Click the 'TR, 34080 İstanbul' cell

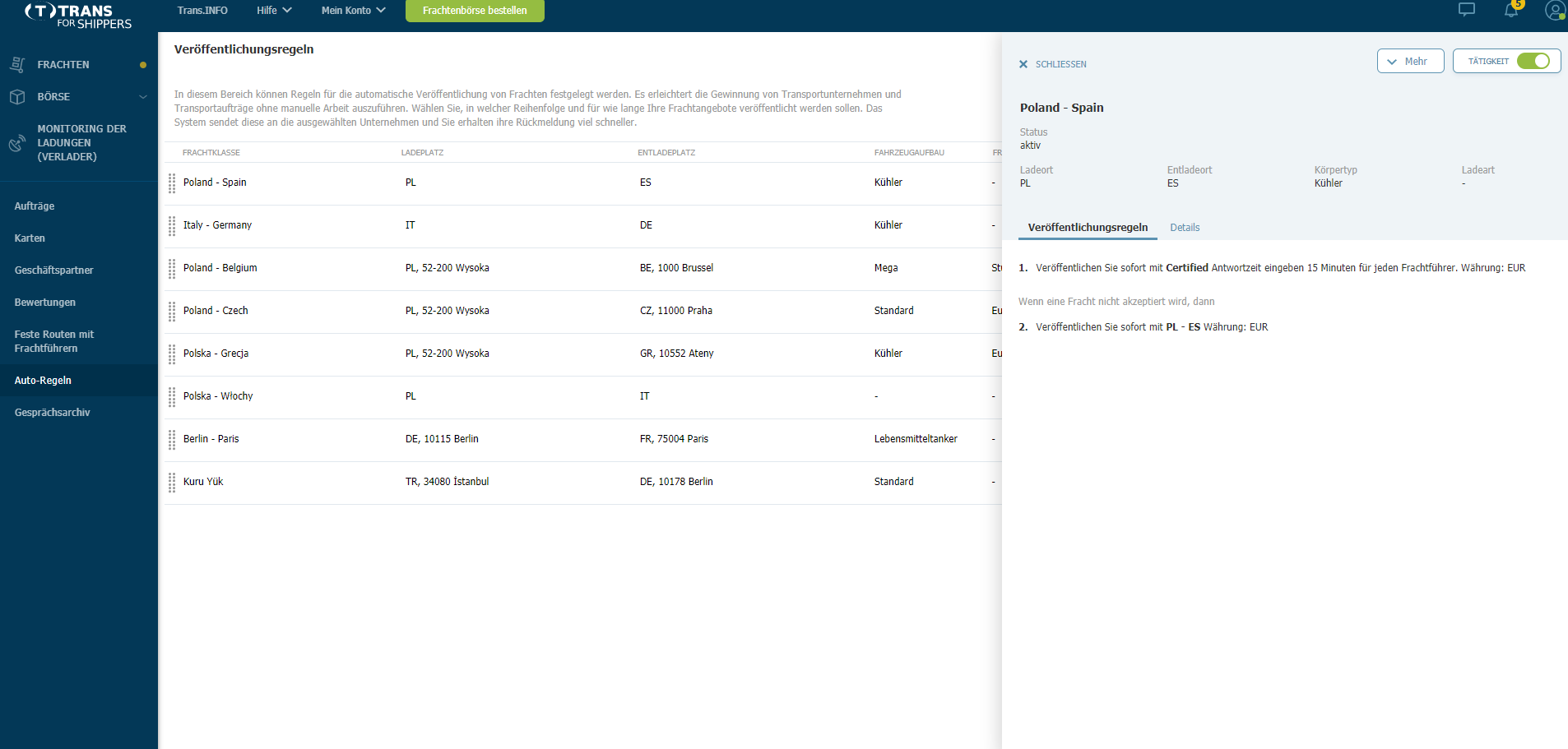coord(447,482)
